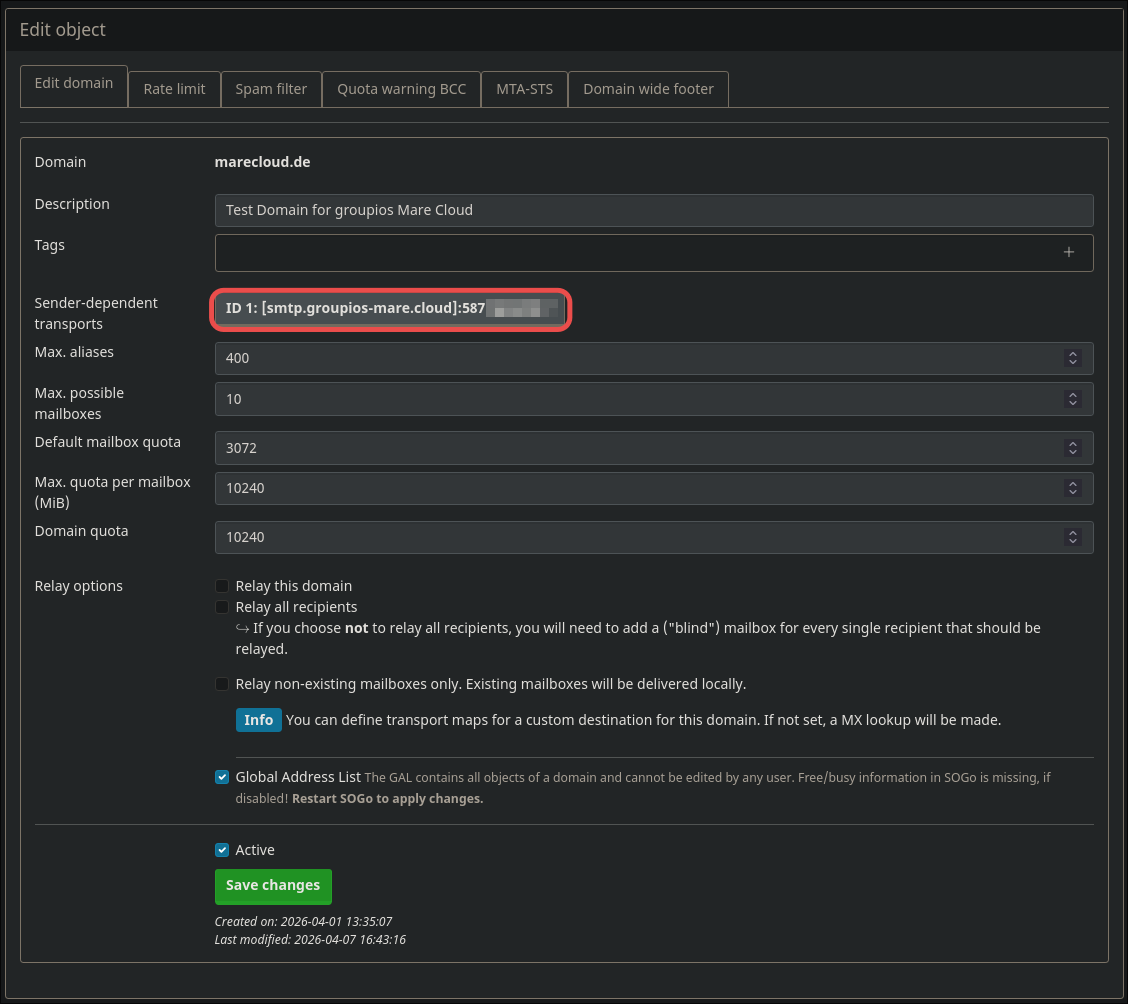The height and width of the screenshot is (1004, 1128).
Task: Increase Max. aliases using its stepper arrows
Action: pos(1073,354)
